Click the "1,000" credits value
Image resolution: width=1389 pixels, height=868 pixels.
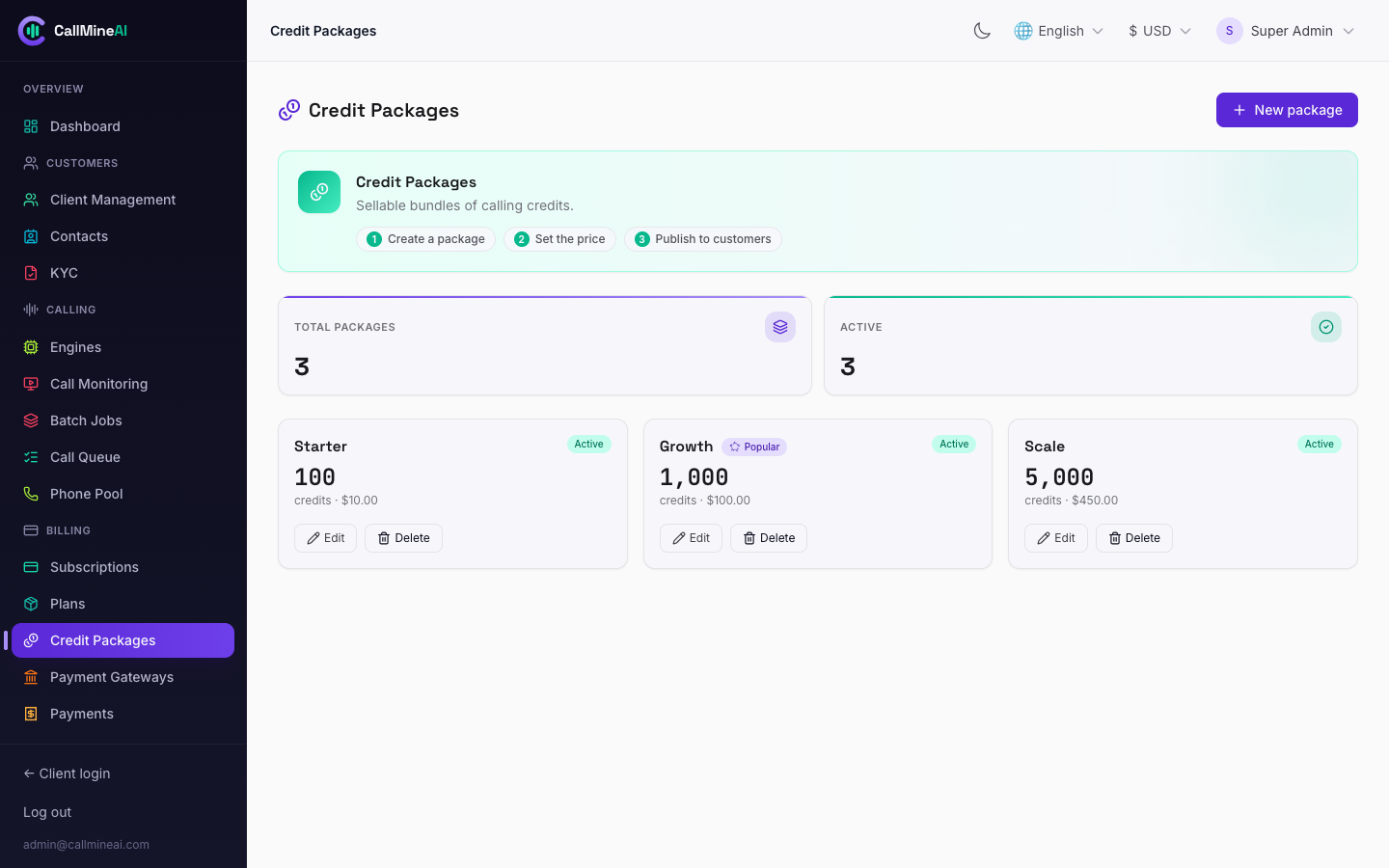694,477
